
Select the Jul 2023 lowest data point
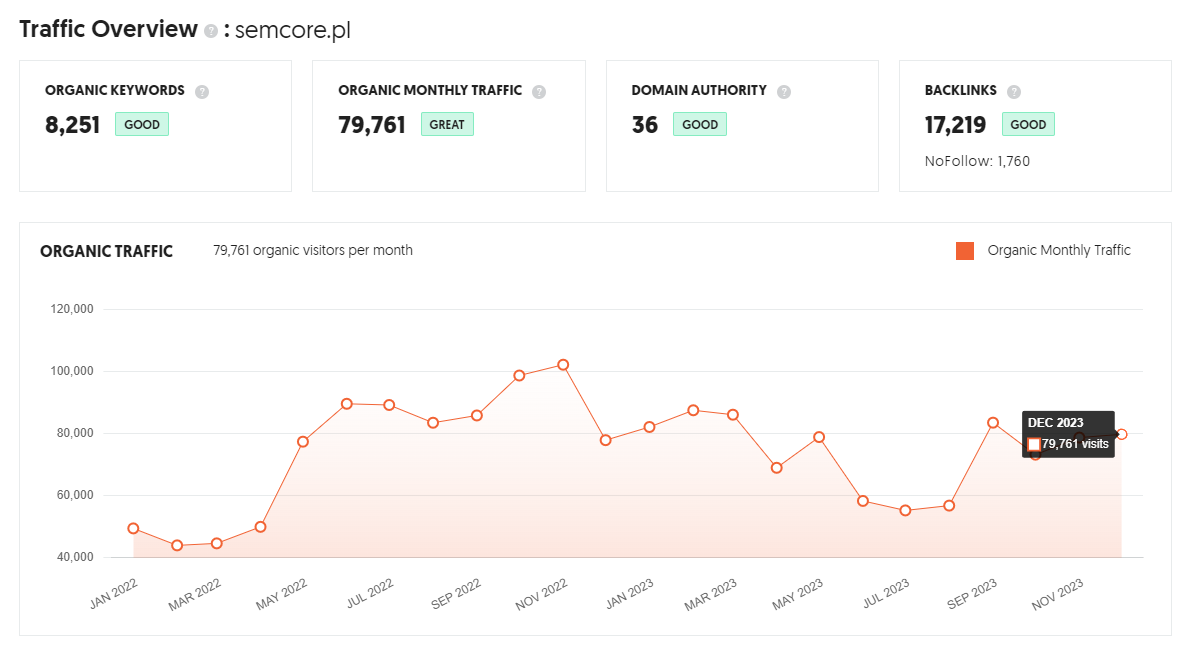click(905, 511)
